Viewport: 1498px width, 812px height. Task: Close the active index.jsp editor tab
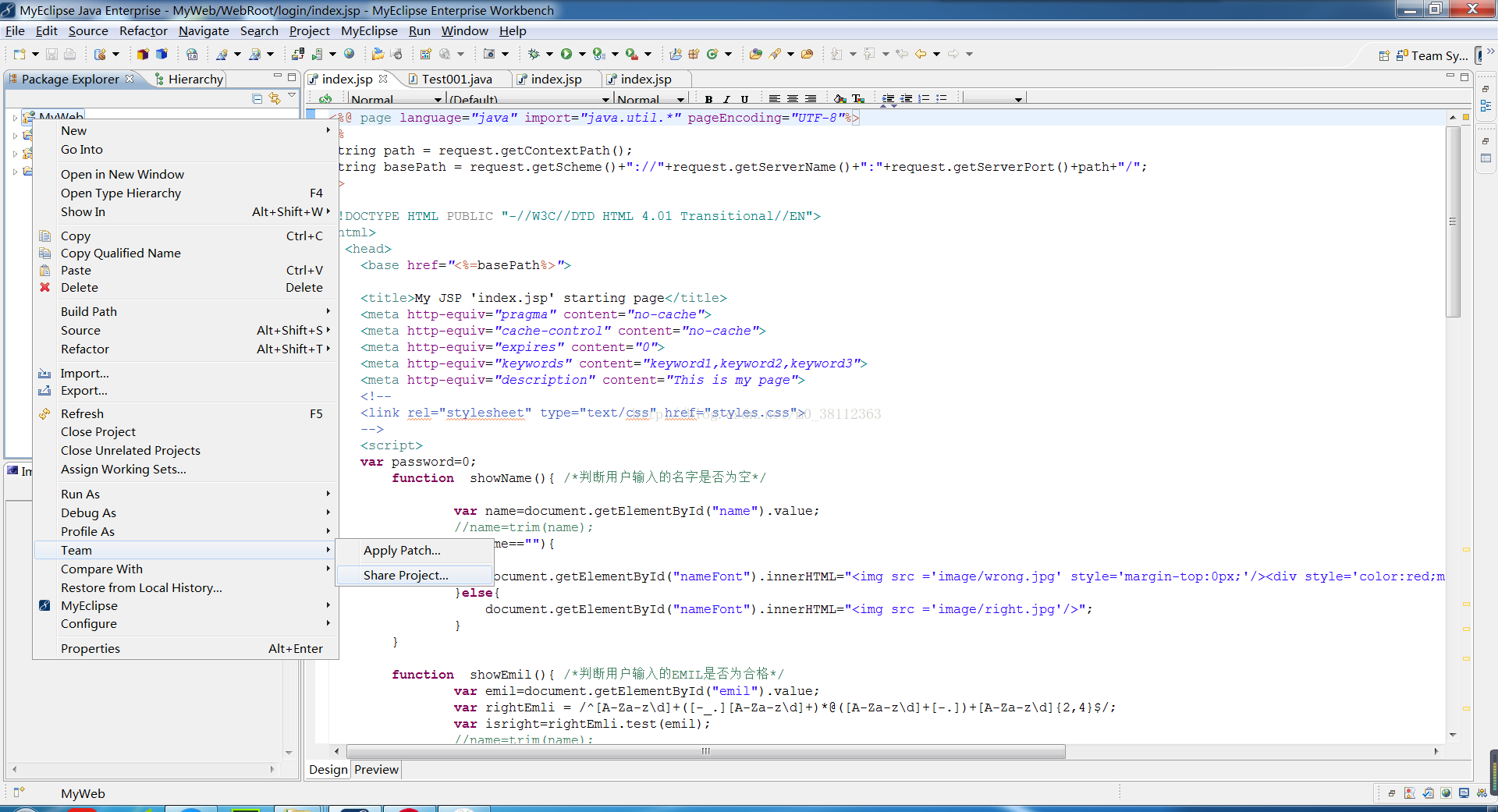(383, 79)
